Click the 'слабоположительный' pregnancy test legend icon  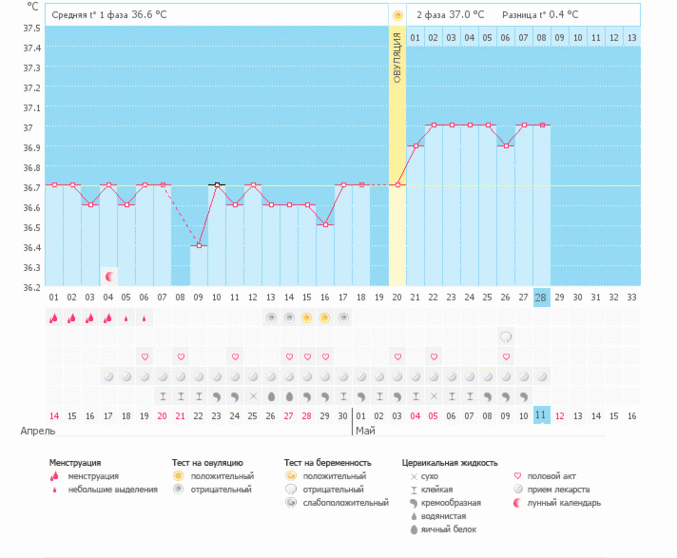click(x=292, y=502)
